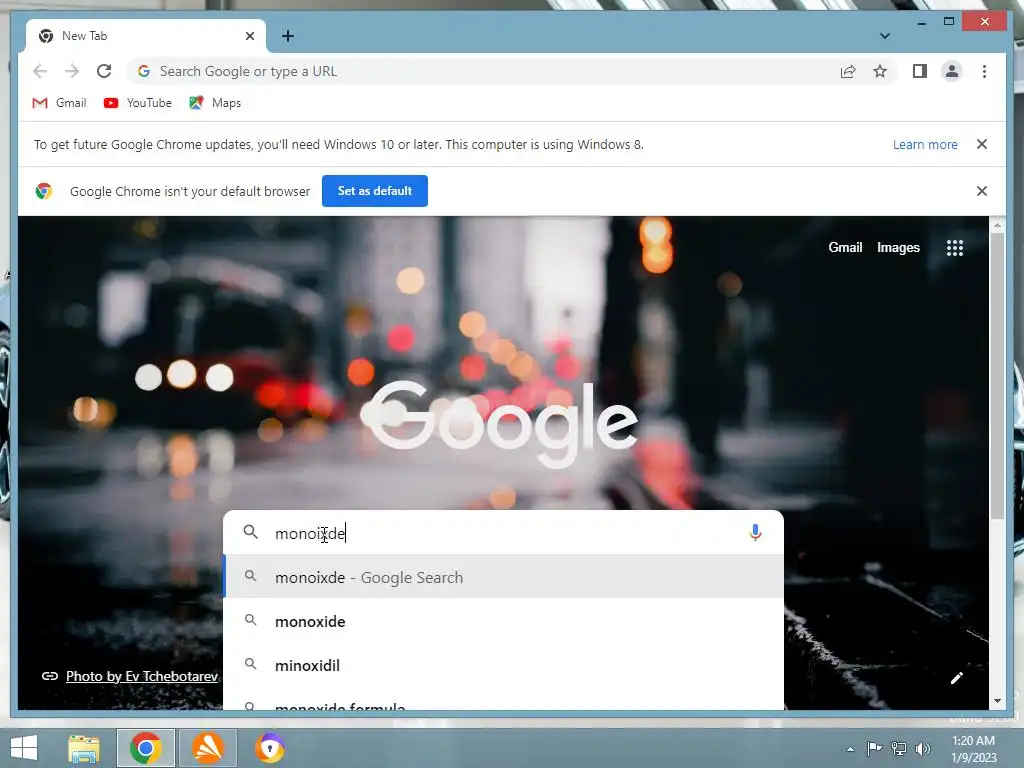The image size is (1024, 768).
Task: Open the purple keyhole taskbar app icon
Action: pyautogui.click(x=270, y=748)
